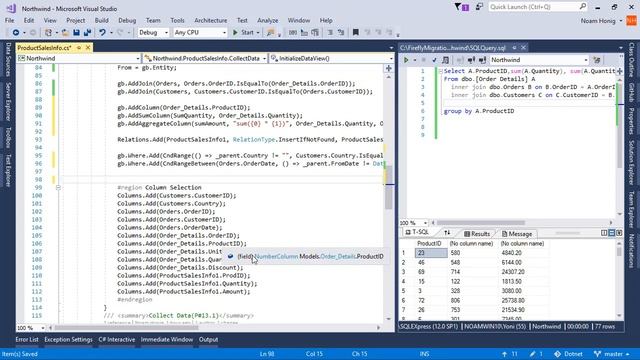Toggle a bookmark using the bookmark icon
The image size is (640, 360).
(356, 32)
